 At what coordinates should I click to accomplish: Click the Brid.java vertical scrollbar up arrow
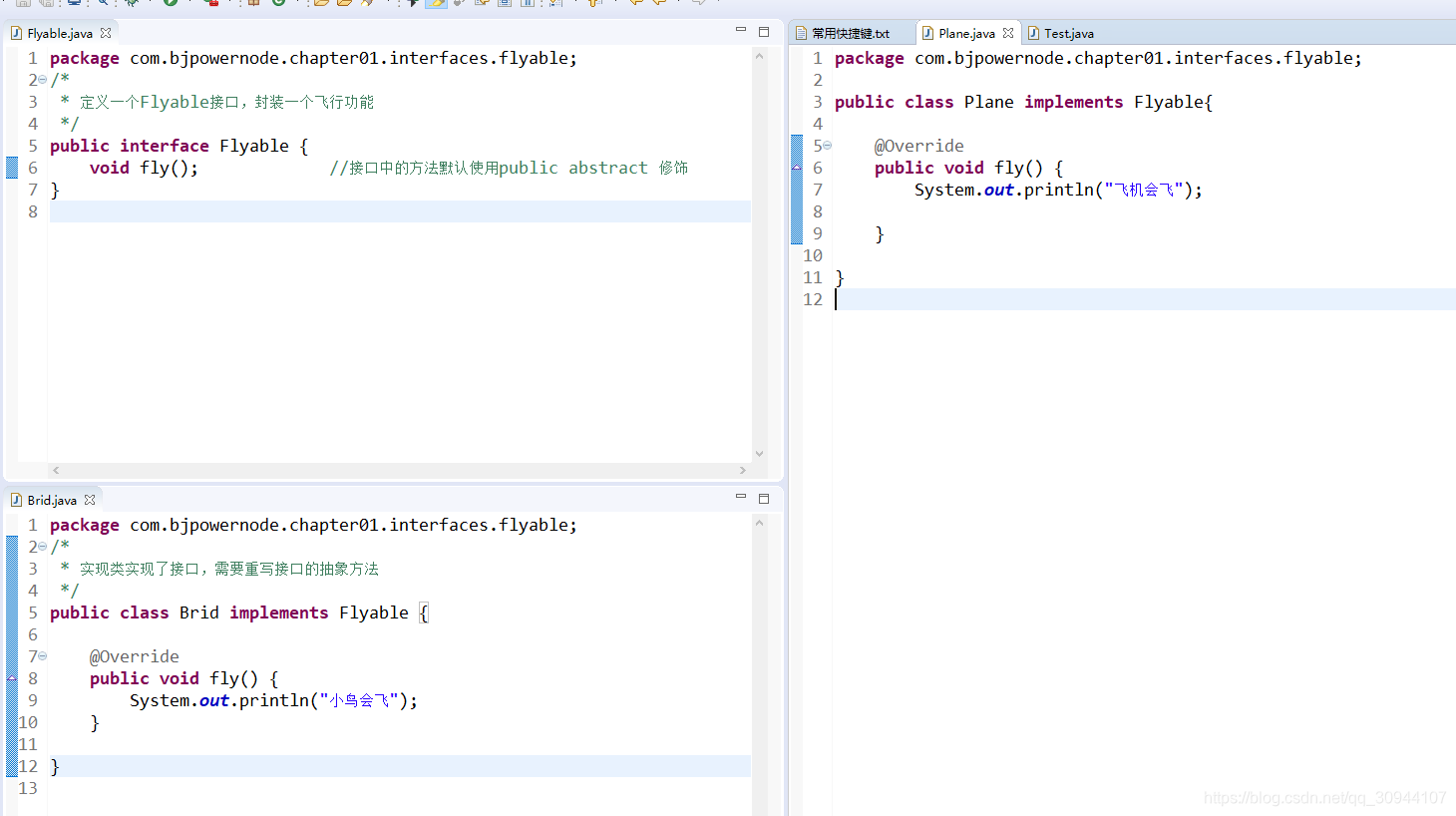760,523
